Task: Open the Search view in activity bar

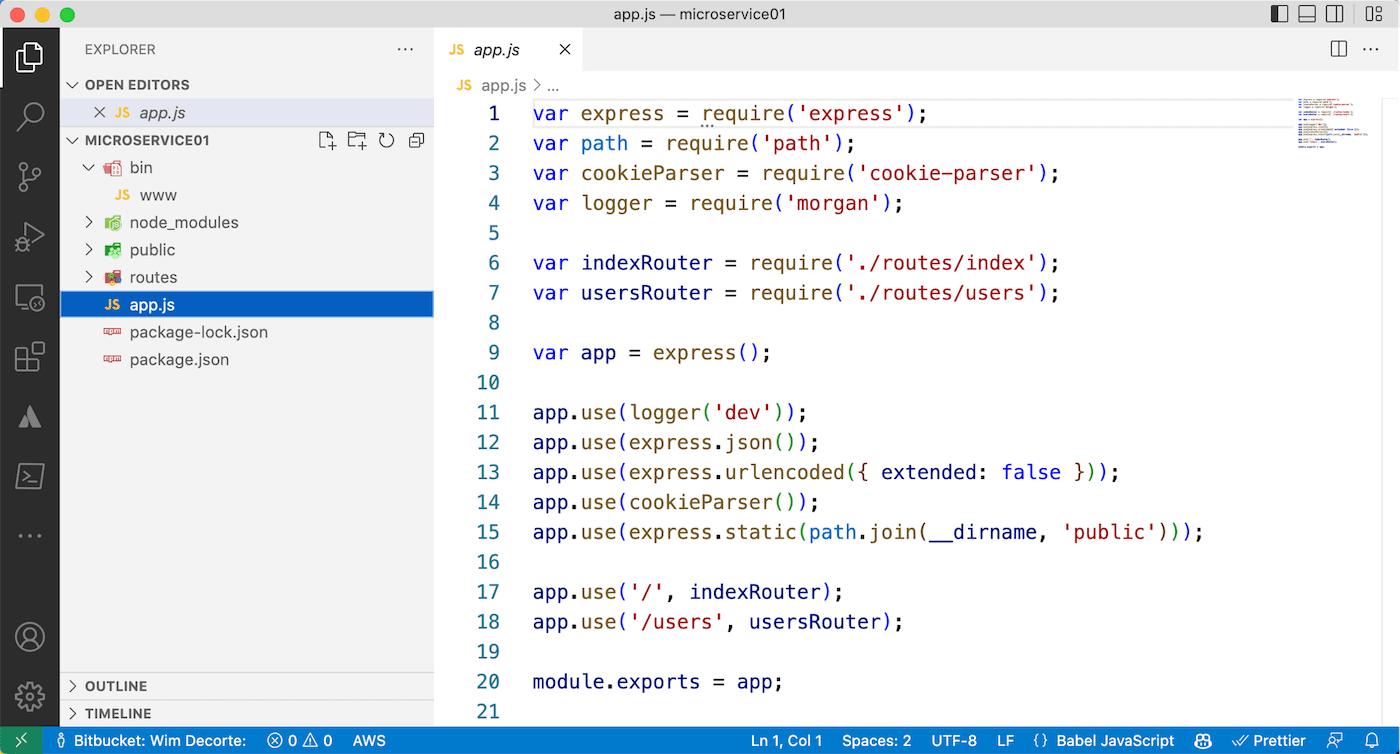Action: tap(30, 117)
